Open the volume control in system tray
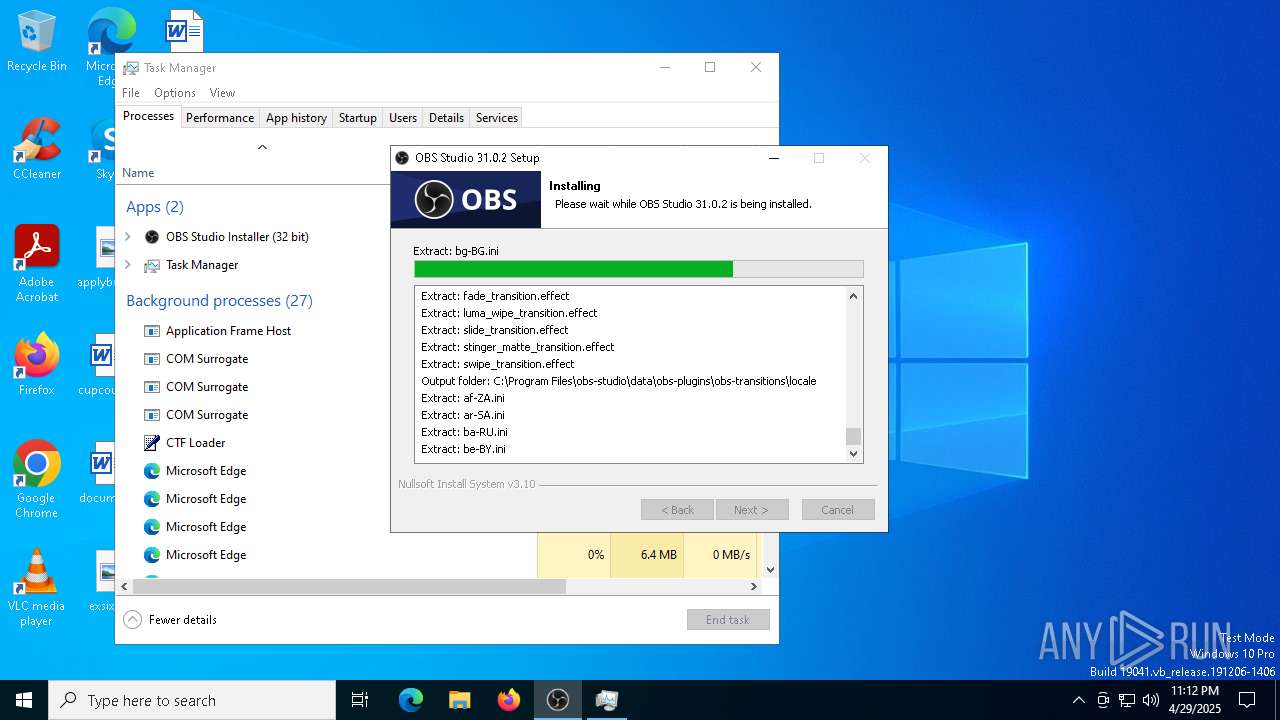The height and width of the screenshot is (720, 1280). pos(1151,700)
